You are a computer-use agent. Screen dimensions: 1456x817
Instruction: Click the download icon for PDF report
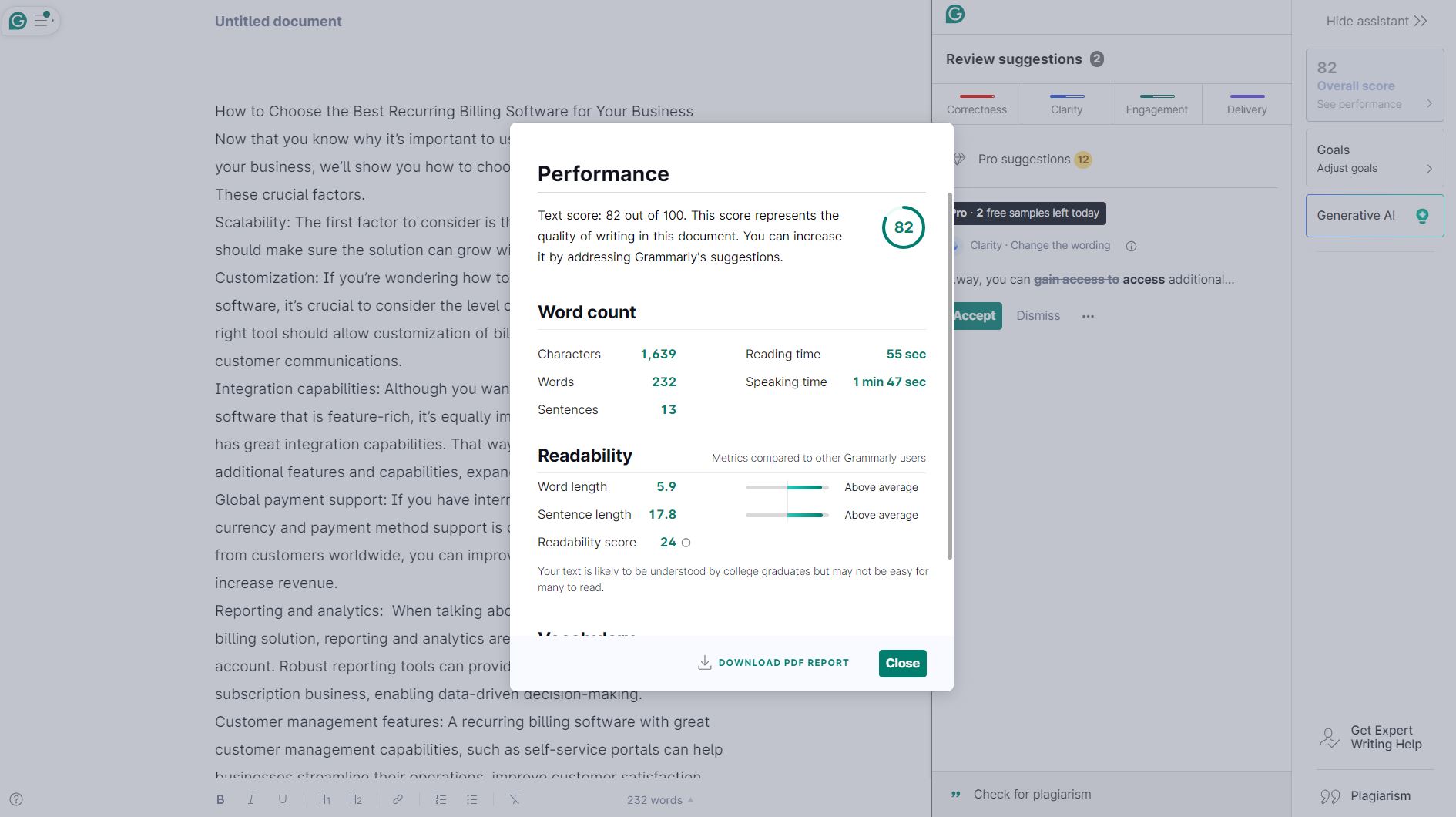(x=704, y=663)
